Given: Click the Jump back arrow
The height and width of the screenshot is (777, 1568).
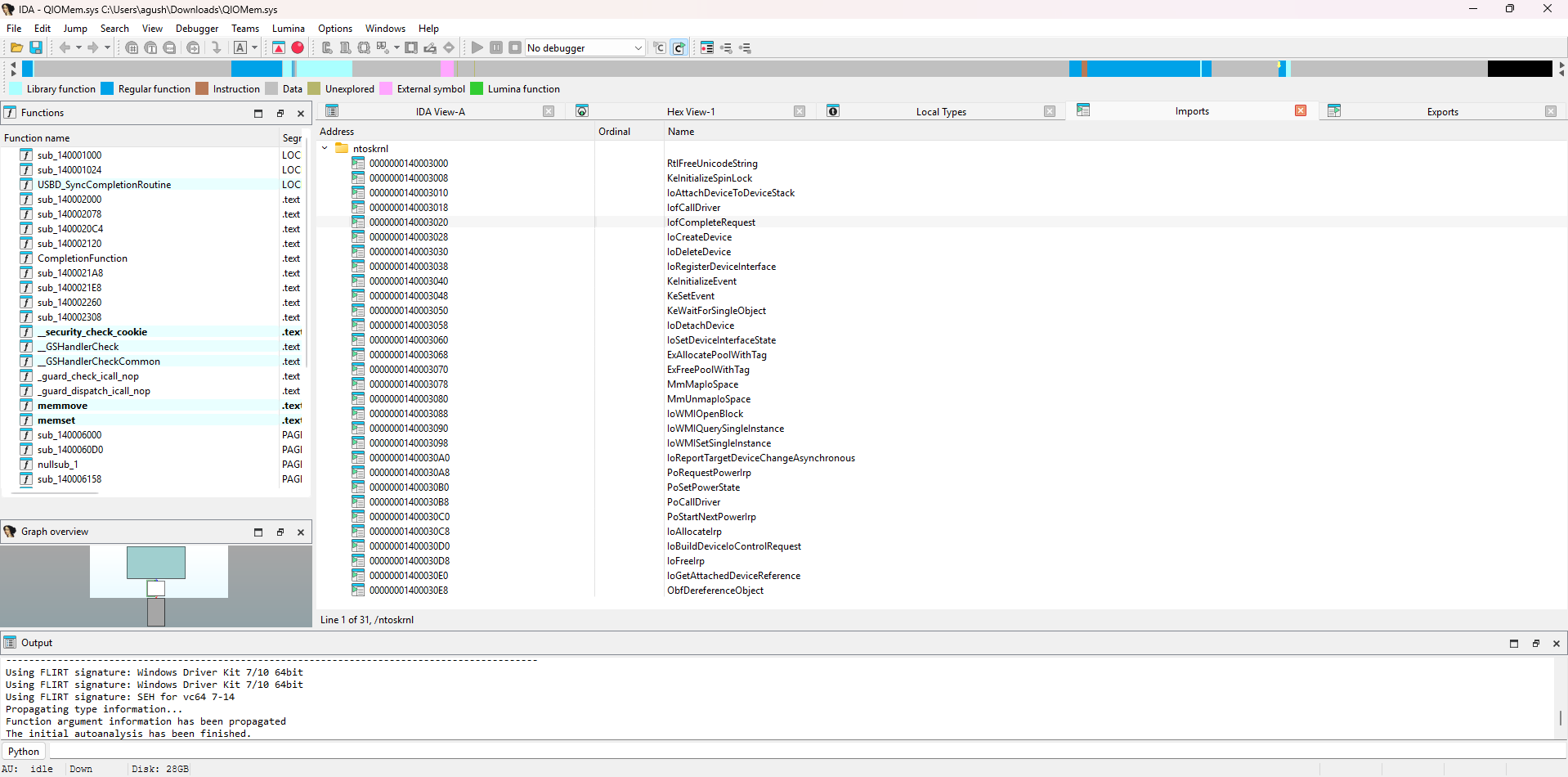Looking at the screenshot, I should tap(65, 48).
